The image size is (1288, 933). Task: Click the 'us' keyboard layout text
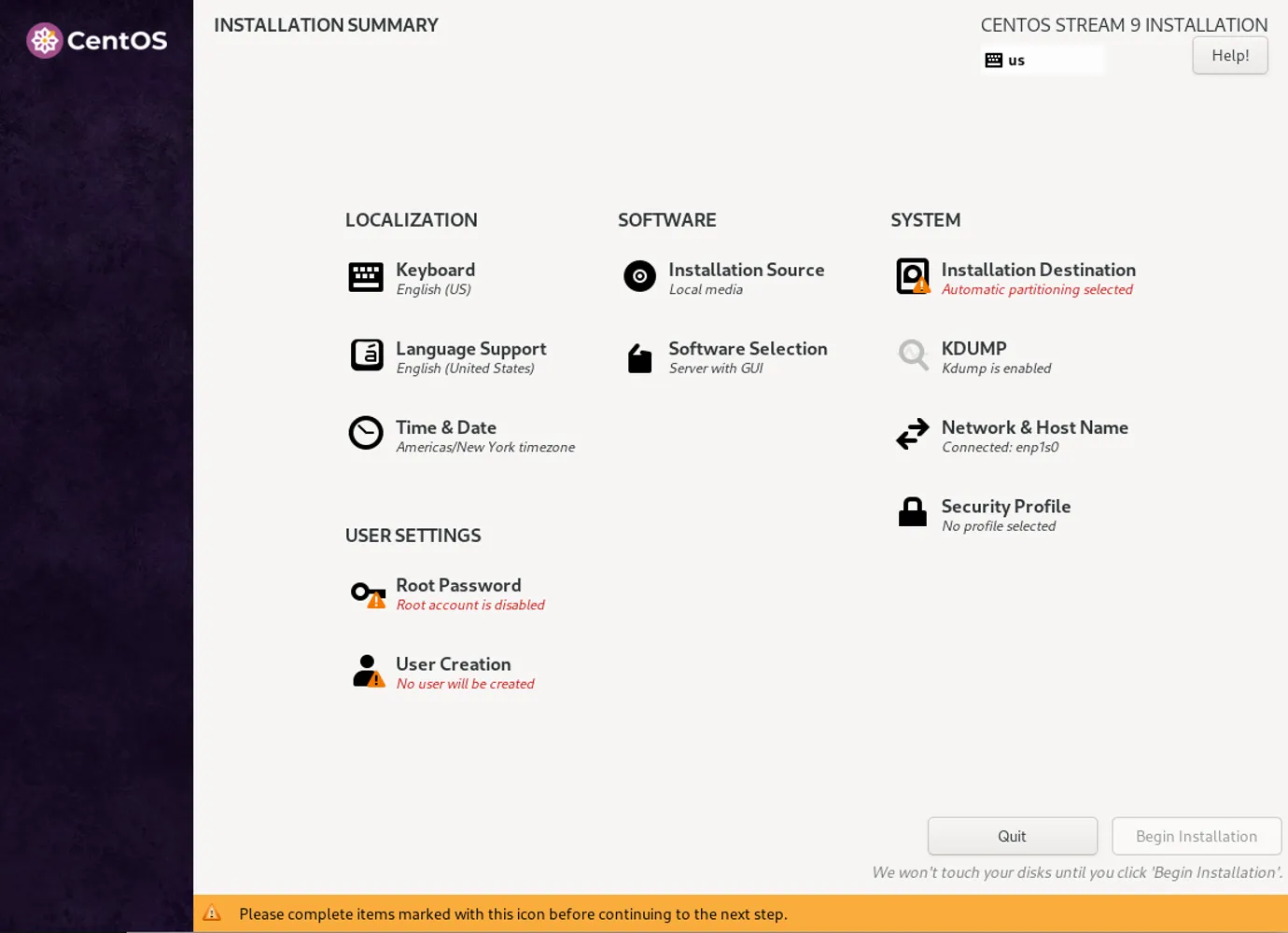(1016, 61)
